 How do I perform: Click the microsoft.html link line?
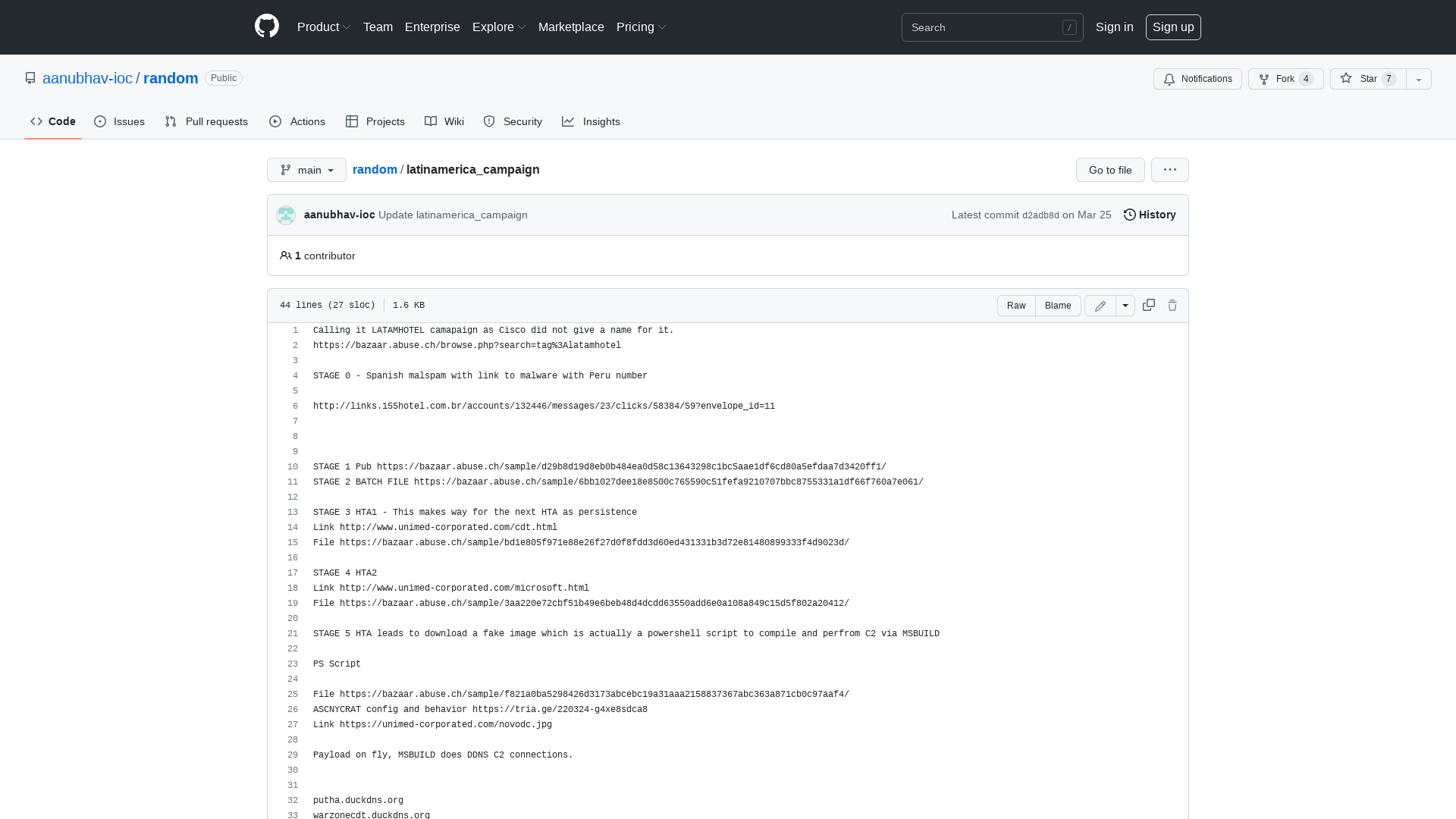(x=451, y=588)
